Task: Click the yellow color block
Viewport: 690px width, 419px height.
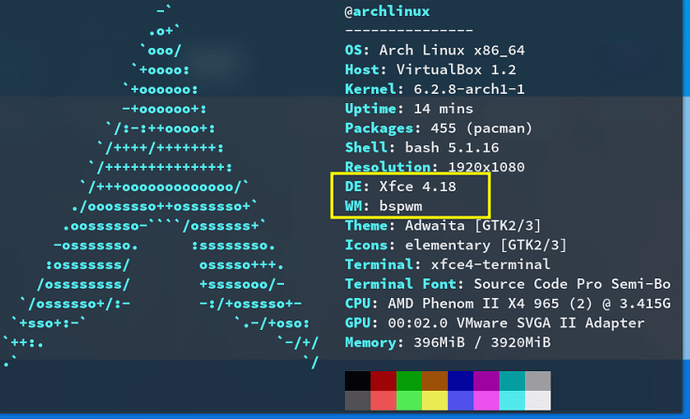Action: (x=435, y=401)
